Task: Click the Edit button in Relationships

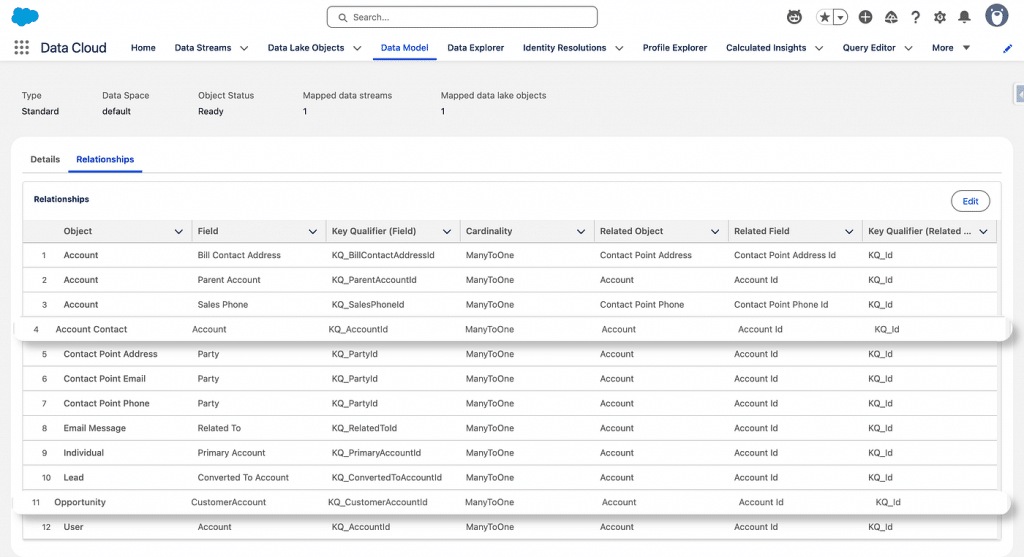Action: 970,201
